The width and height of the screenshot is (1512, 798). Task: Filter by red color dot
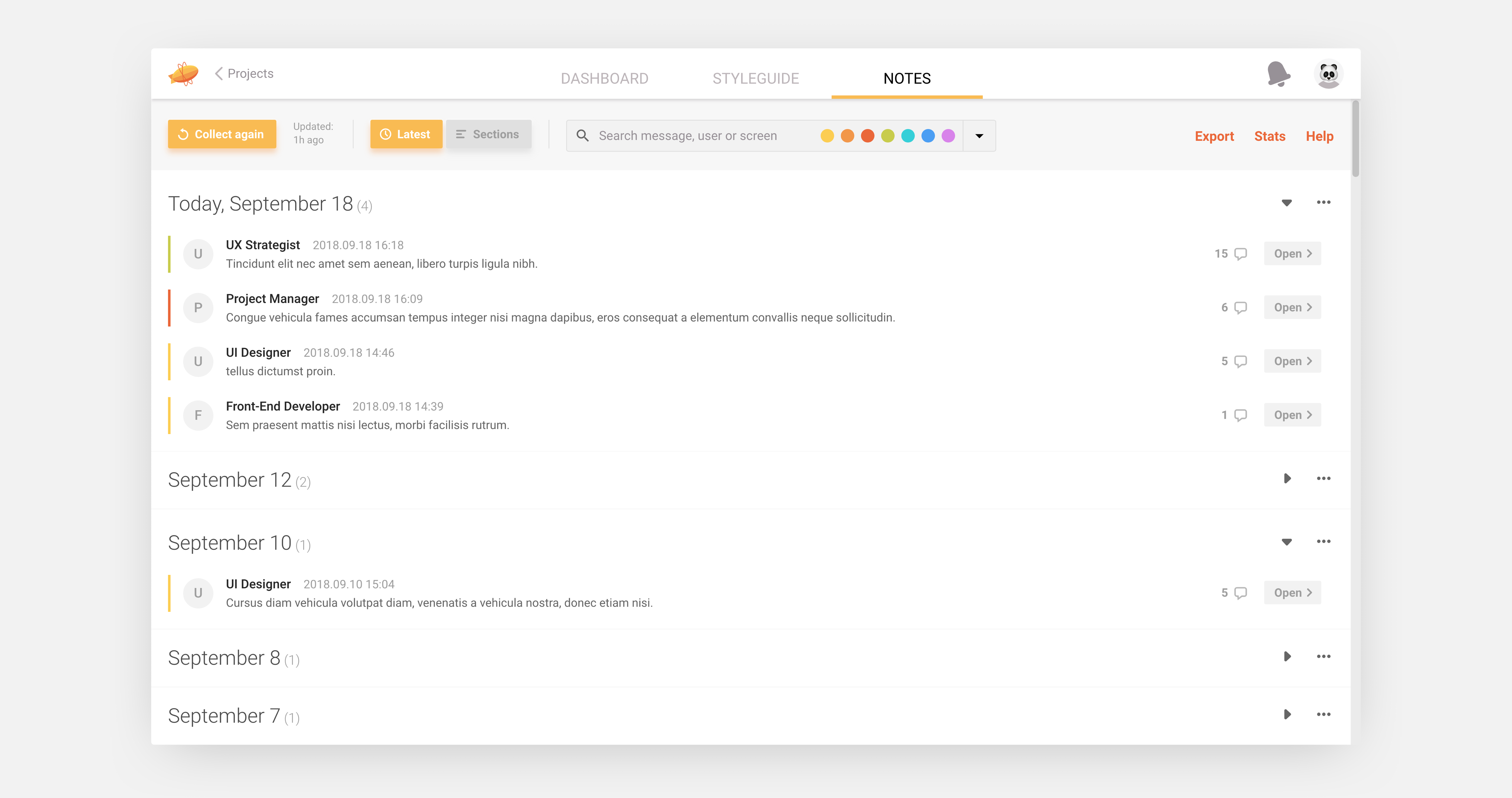click(x=868, y=135)
